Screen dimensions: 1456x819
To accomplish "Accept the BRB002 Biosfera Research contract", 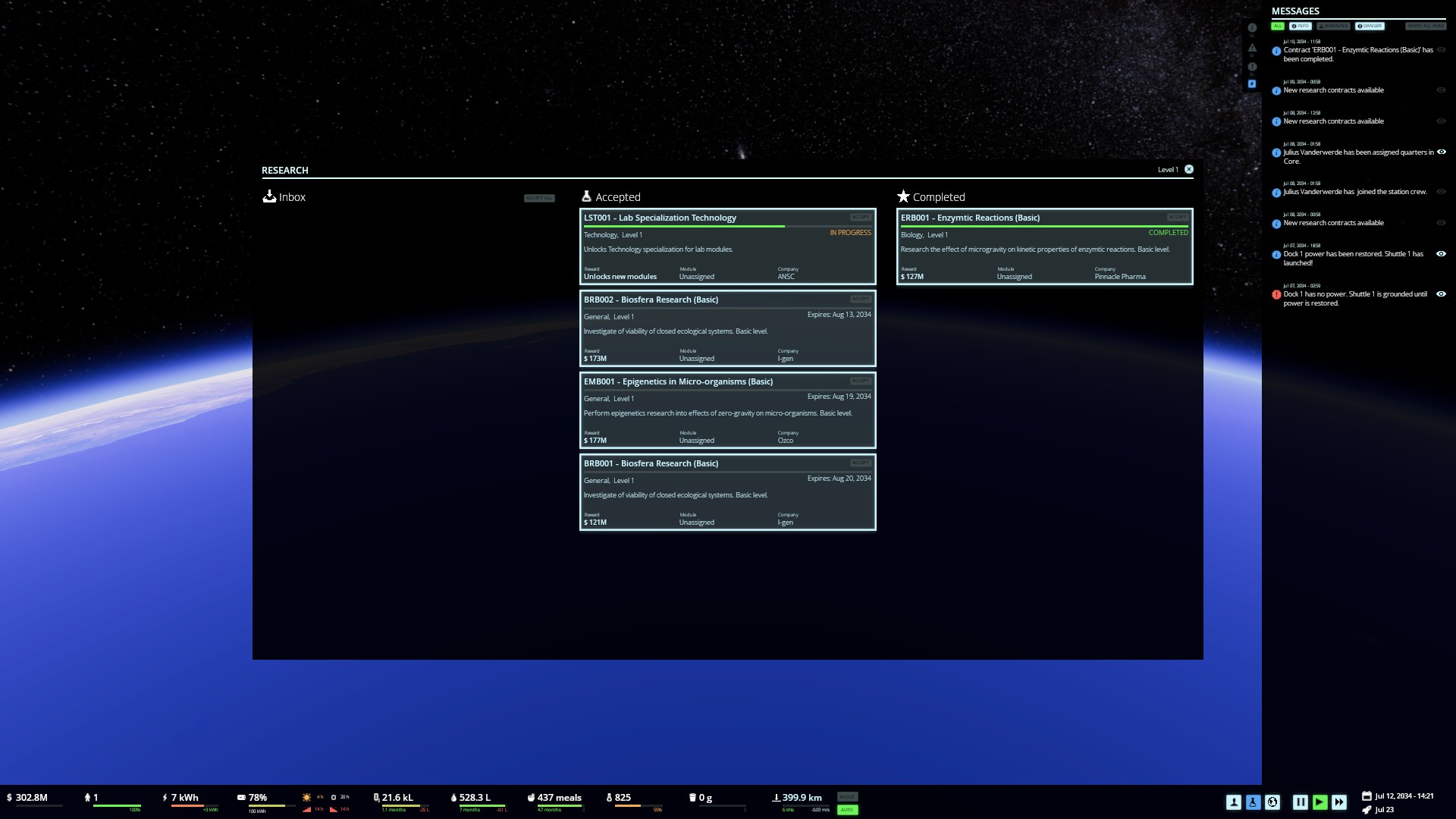I will point(861,298).
